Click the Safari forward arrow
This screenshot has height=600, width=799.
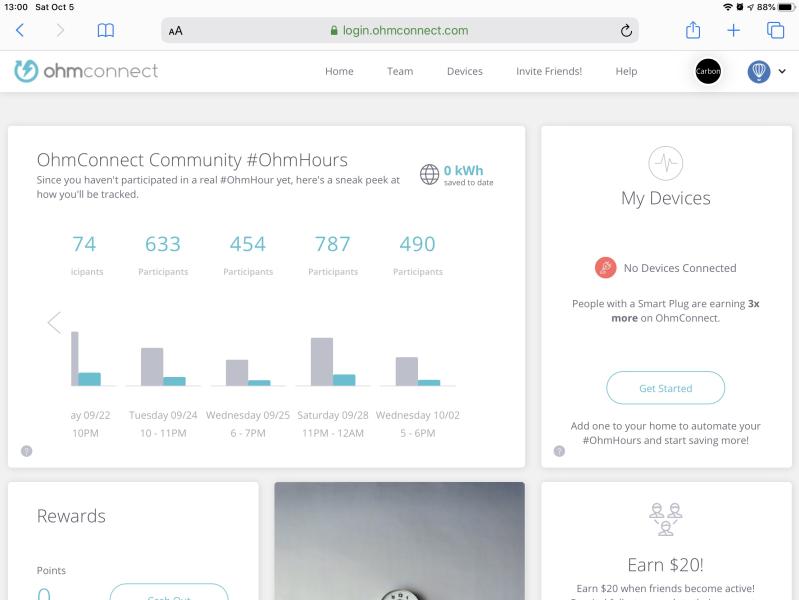60,31
